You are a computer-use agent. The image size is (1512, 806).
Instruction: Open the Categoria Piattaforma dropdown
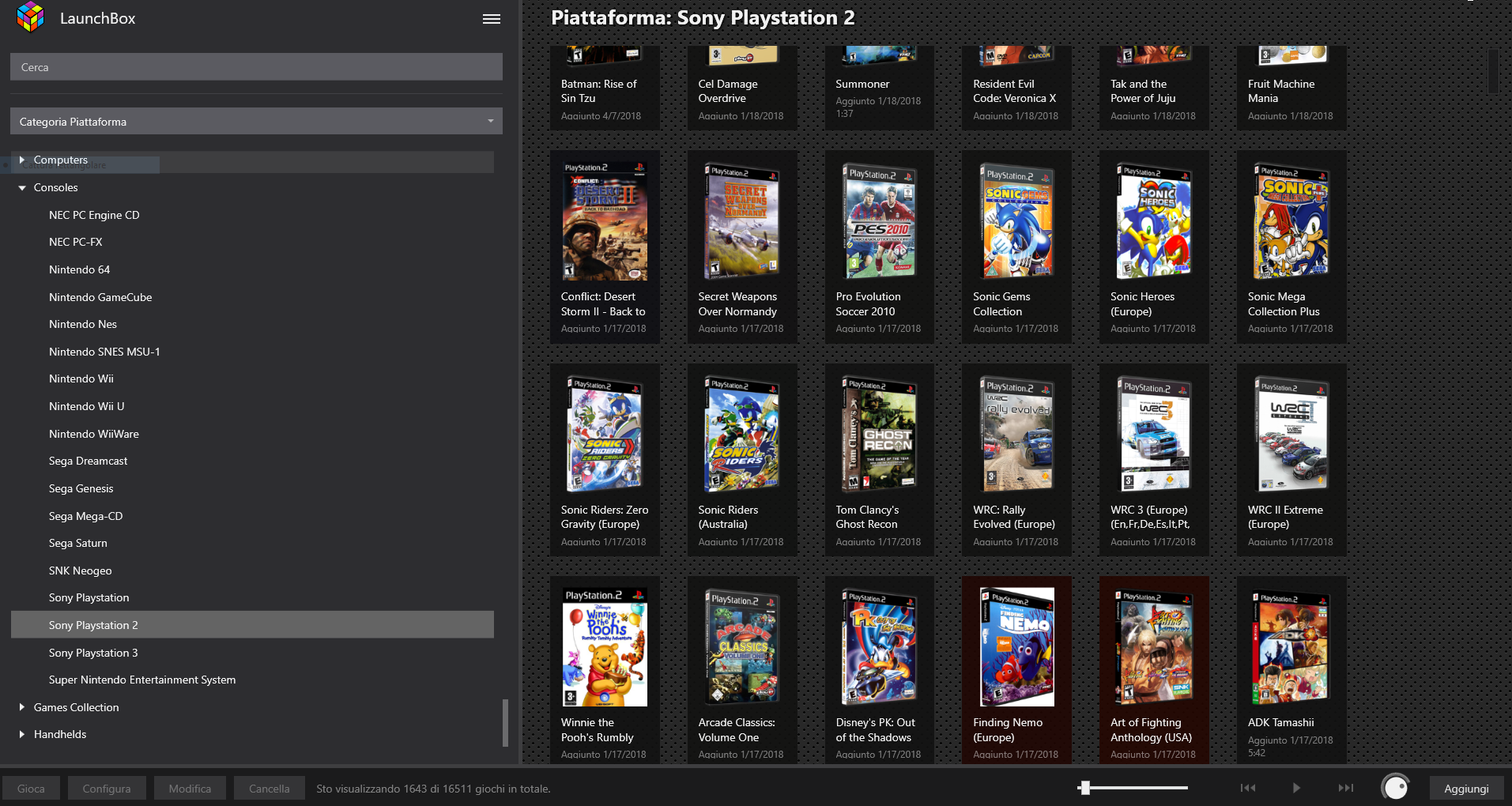click(x=256, y=122)
